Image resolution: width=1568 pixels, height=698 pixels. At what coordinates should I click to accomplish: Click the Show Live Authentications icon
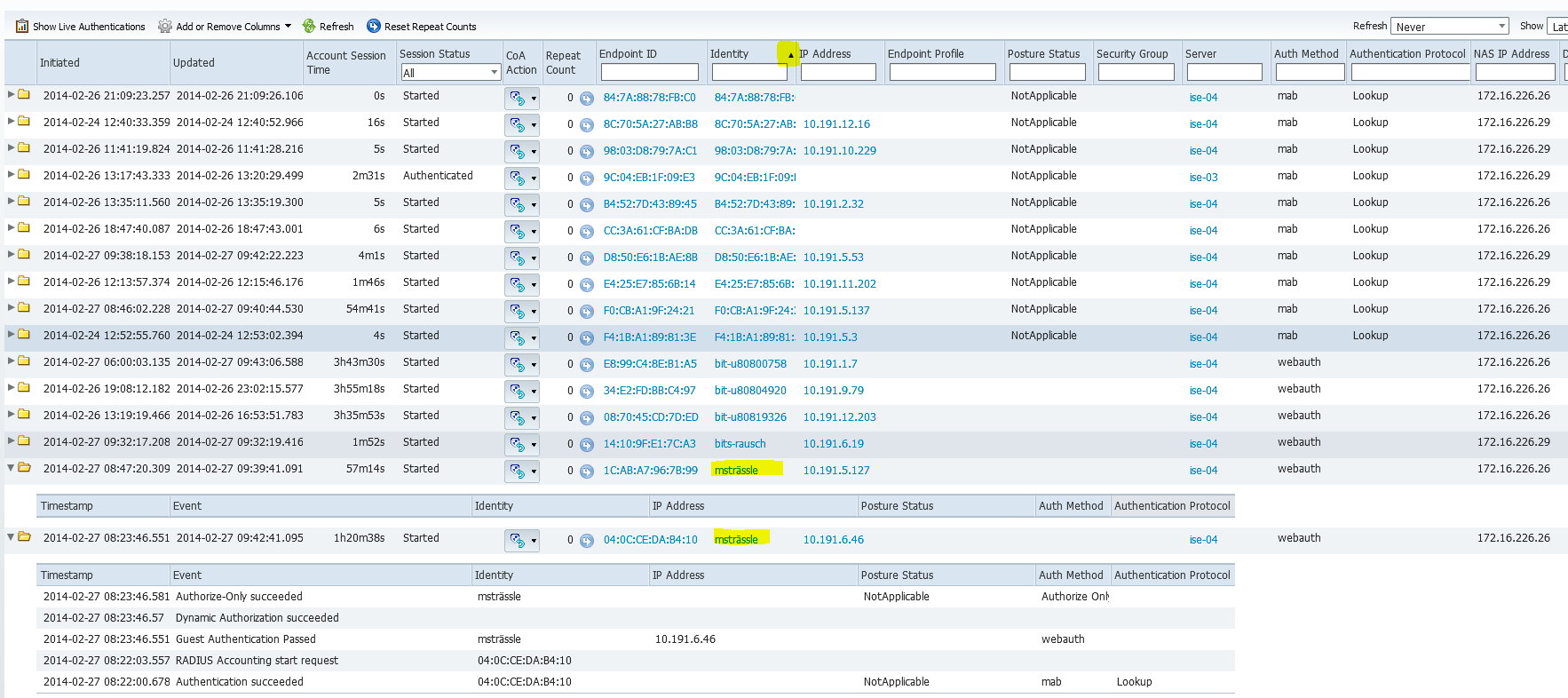pyautogui.click(x=22, y=27)
